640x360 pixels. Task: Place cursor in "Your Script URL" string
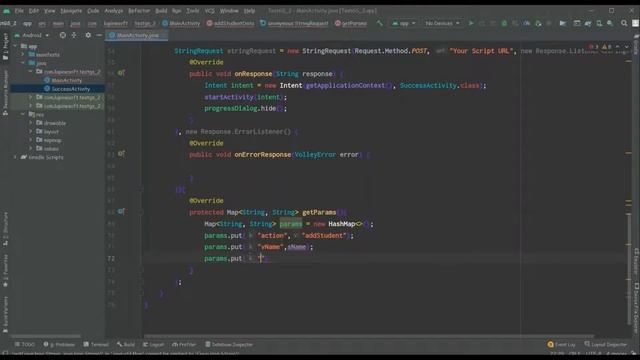point(480,51)
